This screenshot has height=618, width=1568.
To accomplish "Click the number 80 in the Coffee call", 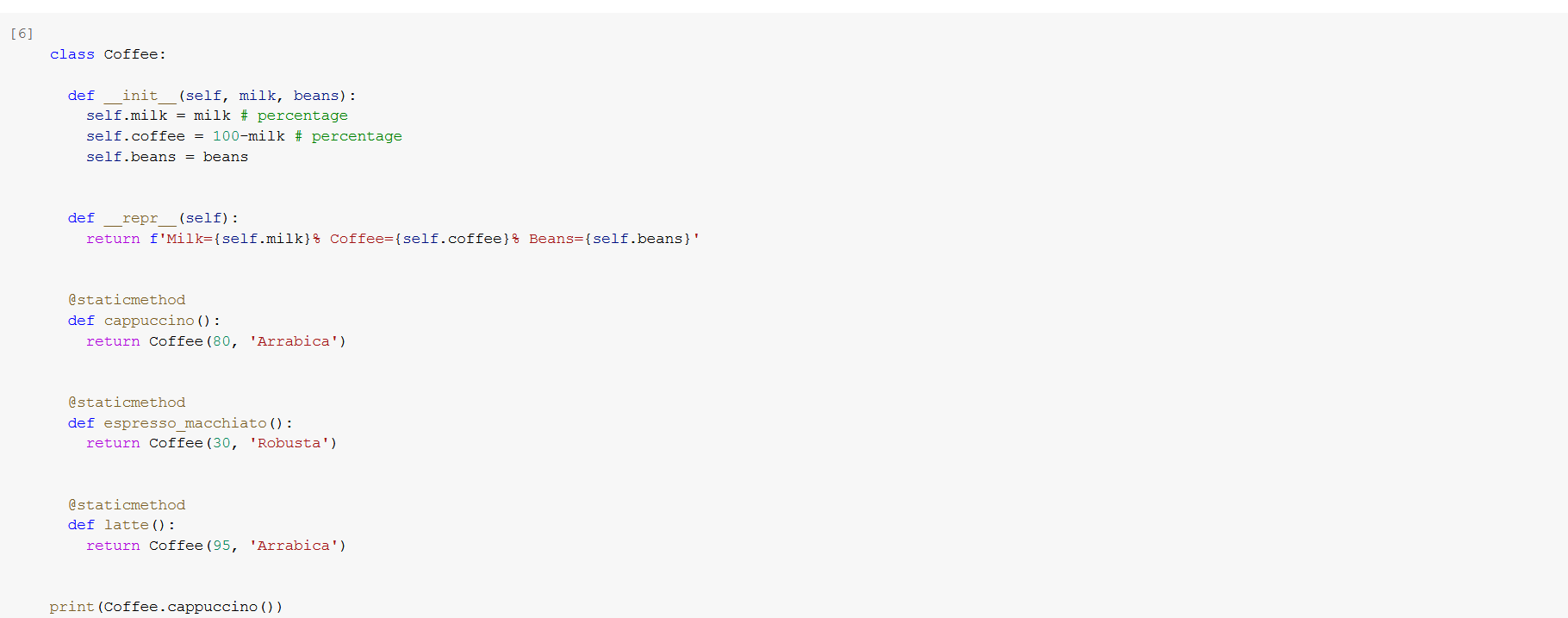I will (x=221, y=341).
